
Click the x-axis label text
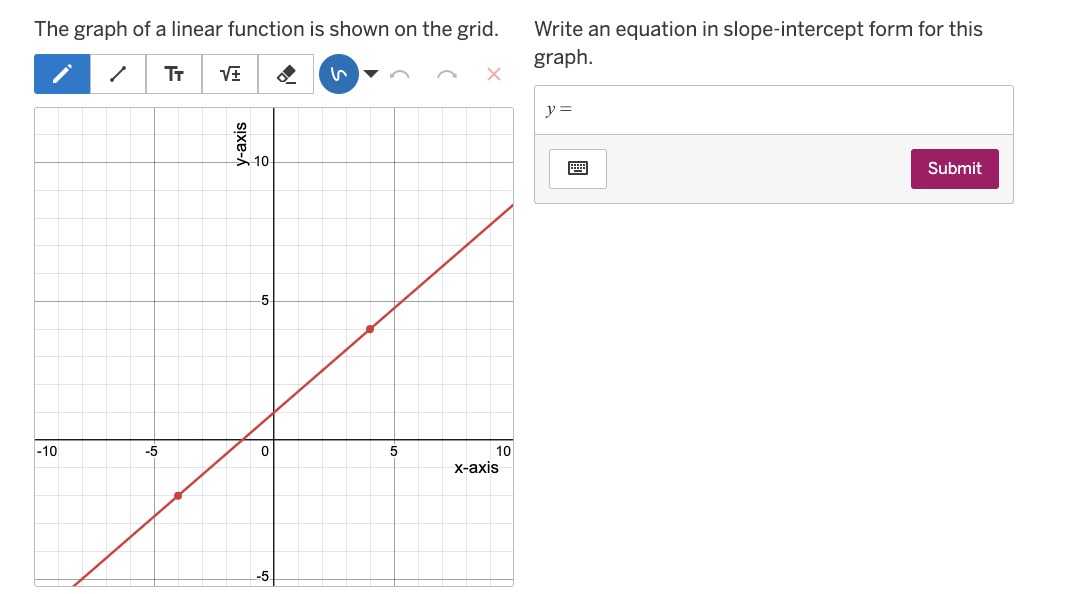tap(476, 468)
